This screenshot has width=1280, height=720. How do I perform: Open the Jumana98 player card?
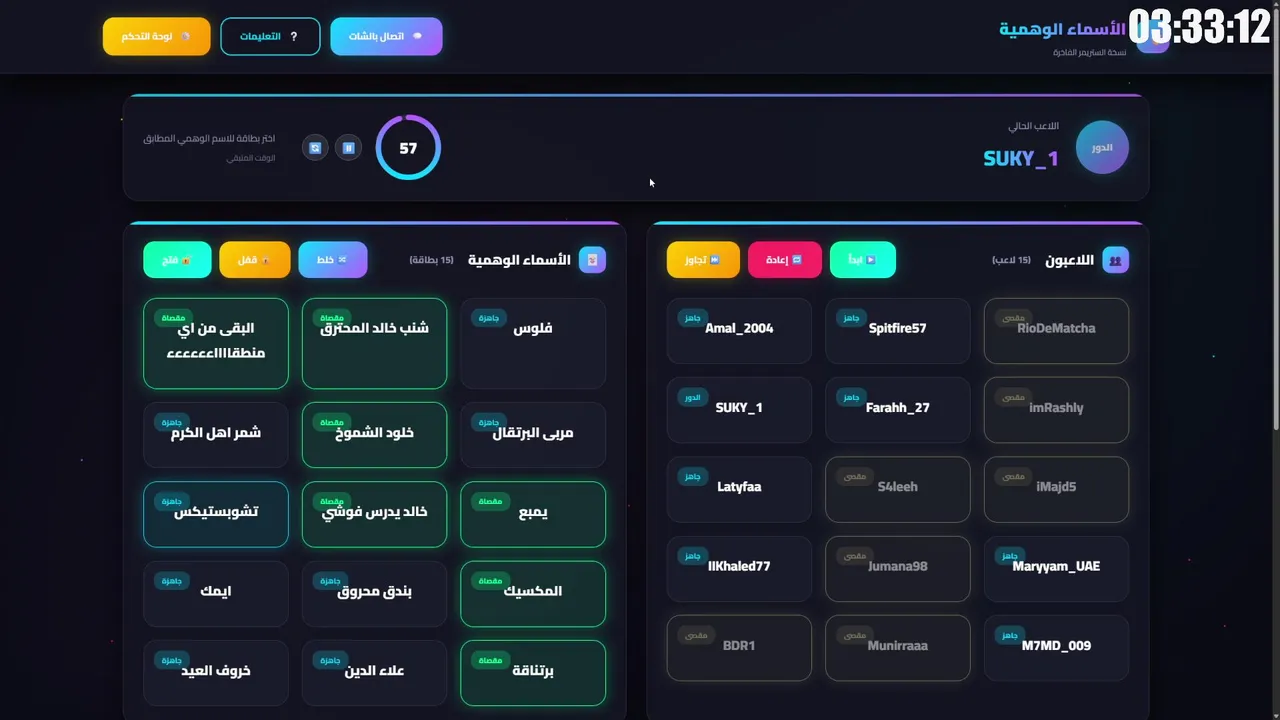point(898,568)
